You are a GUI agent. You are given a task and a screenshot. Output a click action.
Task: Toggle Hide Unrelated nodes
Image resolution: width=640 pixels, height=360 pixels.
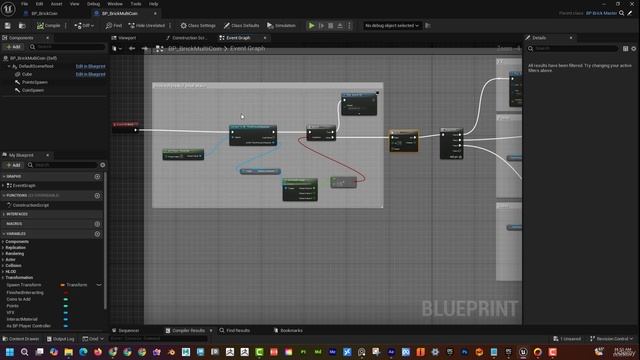coord(147,26)
